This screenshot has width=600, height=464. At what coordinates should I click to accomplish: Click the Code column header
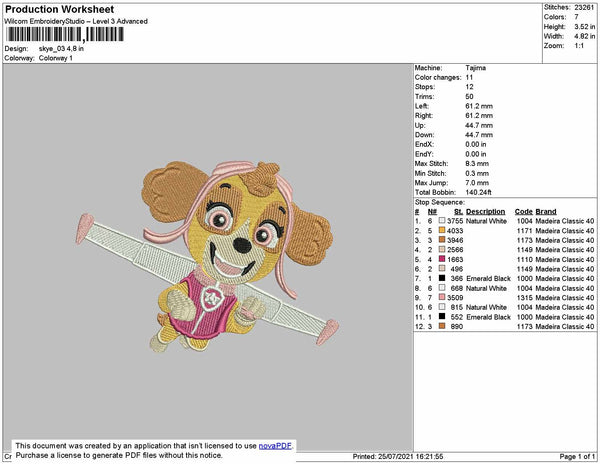(x=523, y=212)
